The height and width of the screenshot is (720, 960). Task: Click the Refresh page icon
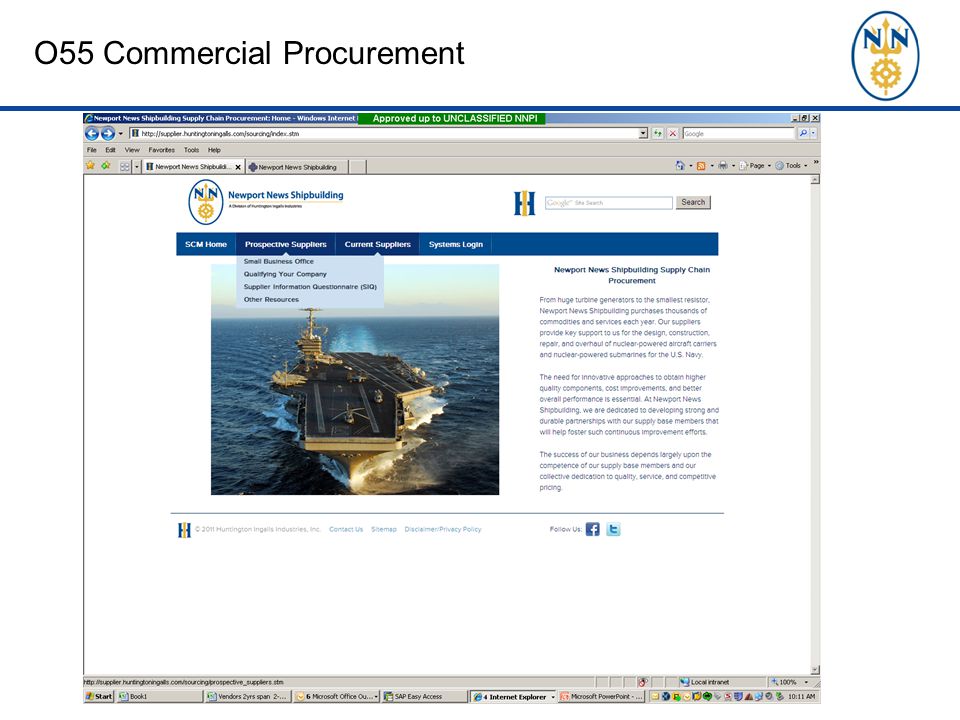point(658,133)
